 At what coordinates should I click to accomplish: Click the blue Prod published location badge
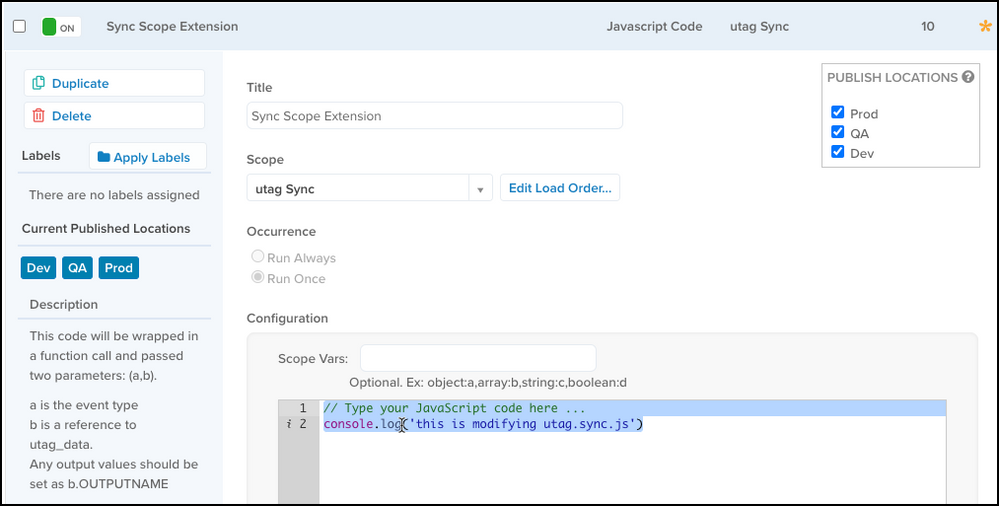coord(119,268)
